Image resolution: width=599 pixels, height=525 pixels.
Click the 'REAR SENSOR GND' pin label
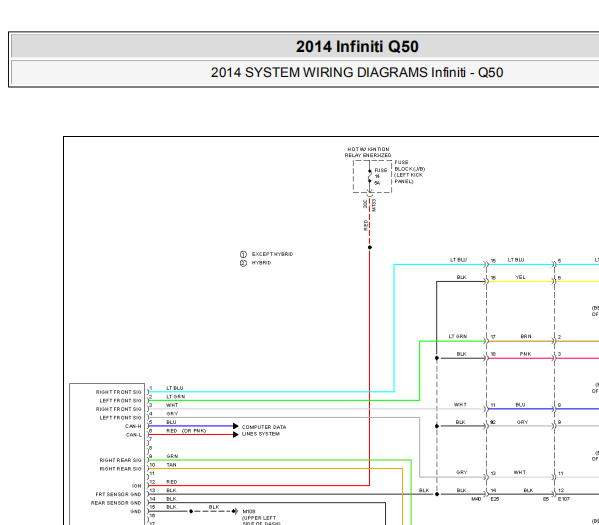pos(116,503)
